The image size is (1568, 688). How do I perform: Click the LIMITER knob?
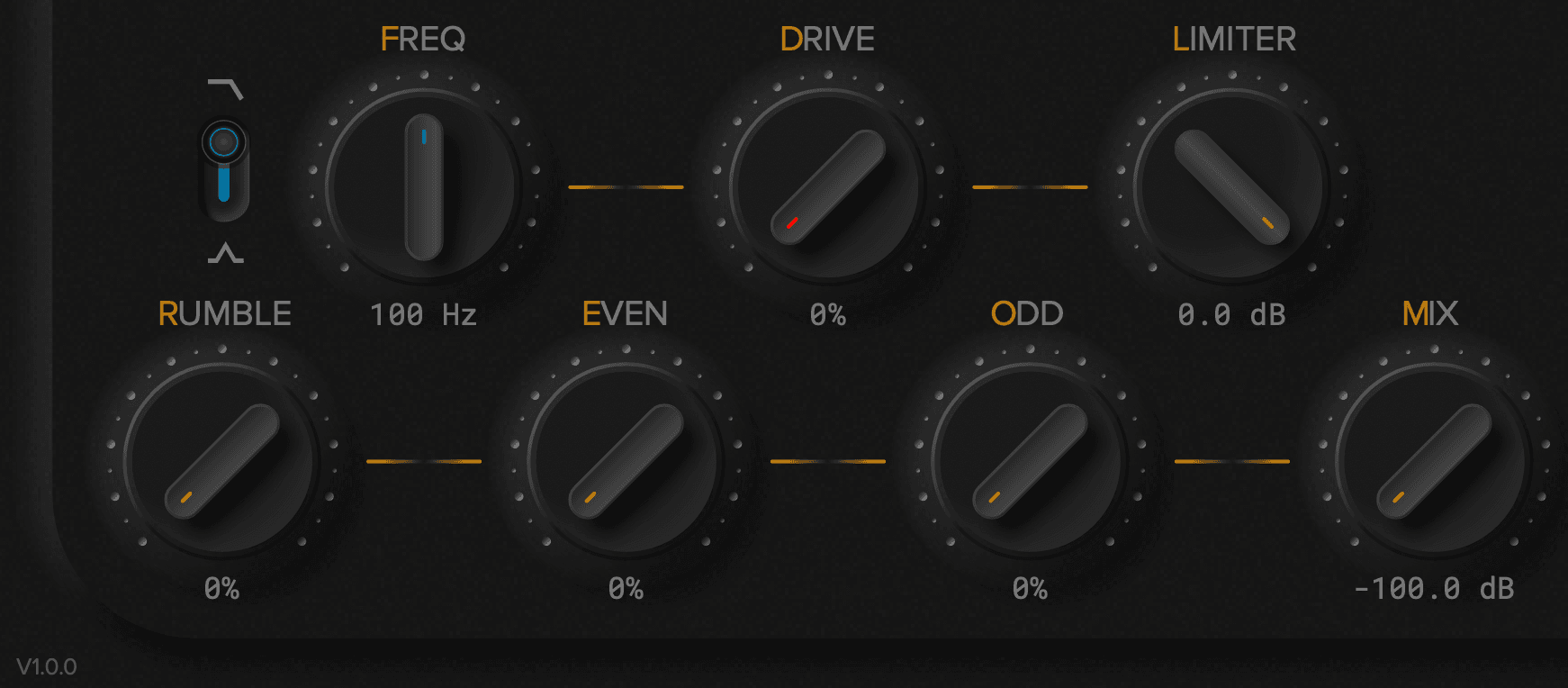point(1231,186)
